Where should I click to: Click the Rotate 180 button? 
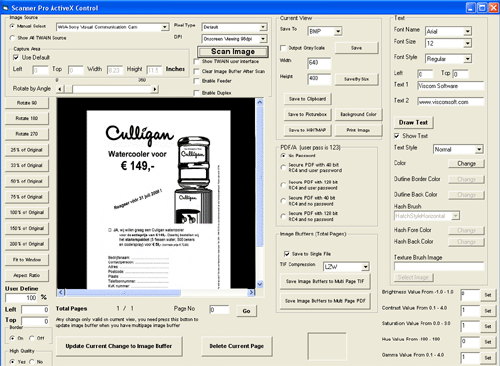click(27, 118)
